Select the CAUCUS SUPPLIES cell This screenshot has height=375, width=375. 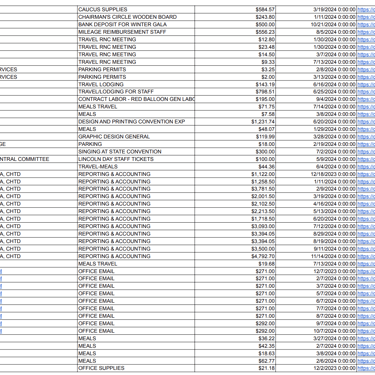pos(136,9)
